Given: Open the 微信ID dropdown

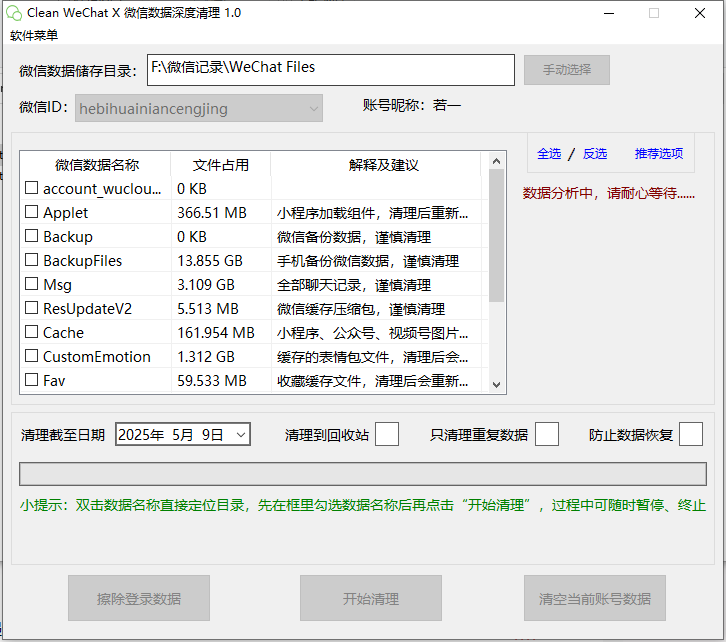Looking at the screenshot, I should click(199, 109).
